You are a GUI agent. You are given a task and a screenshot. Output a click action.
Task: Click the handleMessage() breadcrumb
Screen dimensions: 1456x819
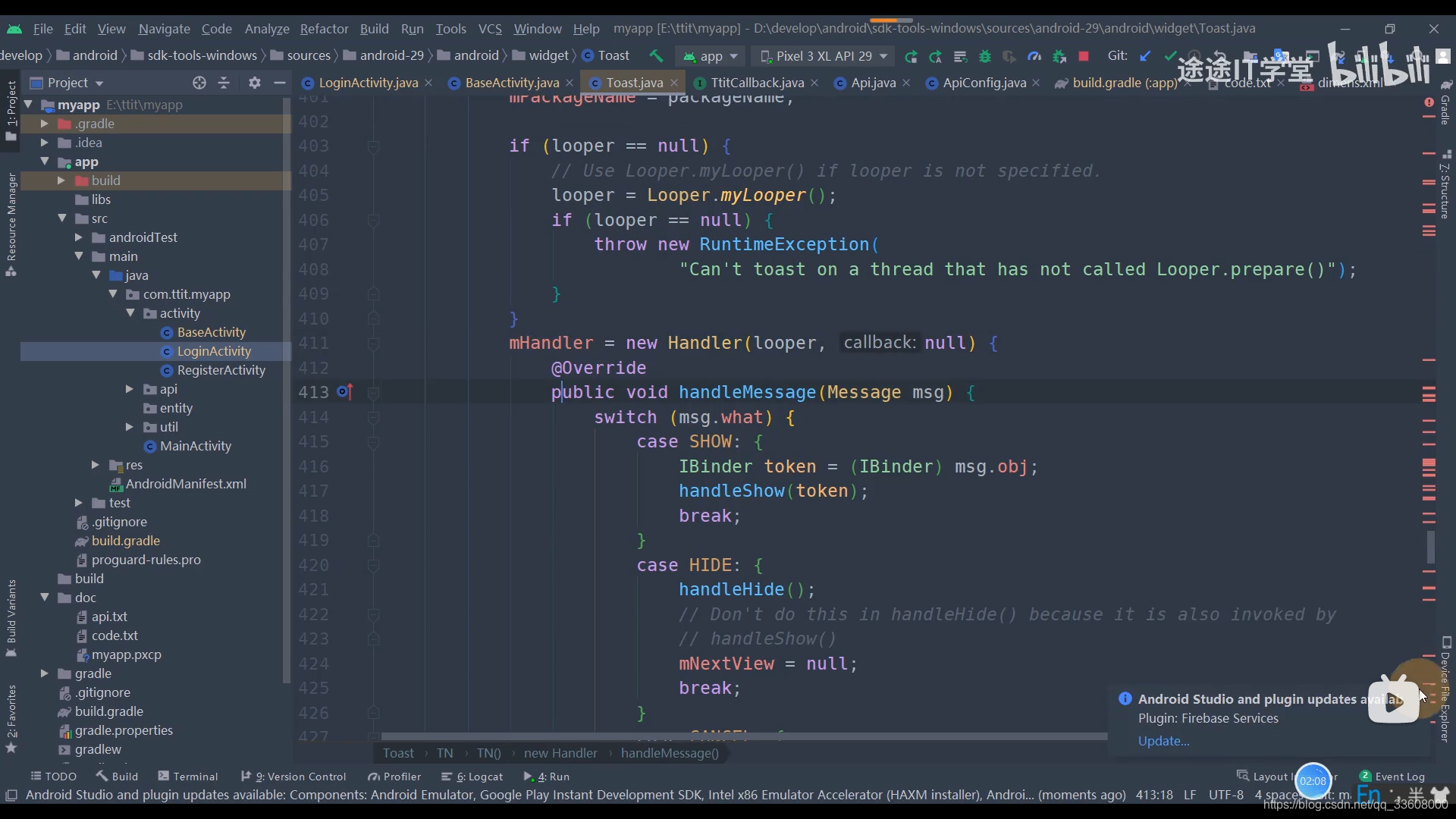tap(670, 753)
